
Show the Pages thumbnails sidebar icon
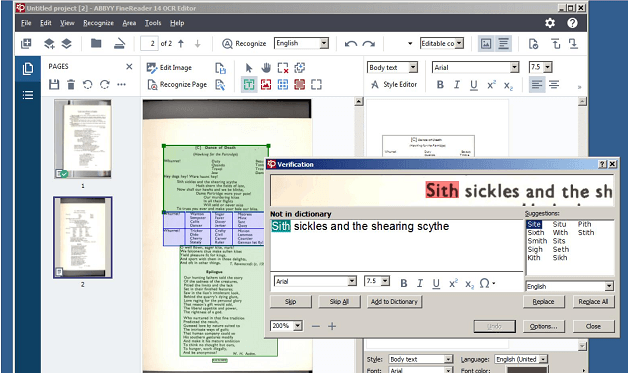coord(28,69)
